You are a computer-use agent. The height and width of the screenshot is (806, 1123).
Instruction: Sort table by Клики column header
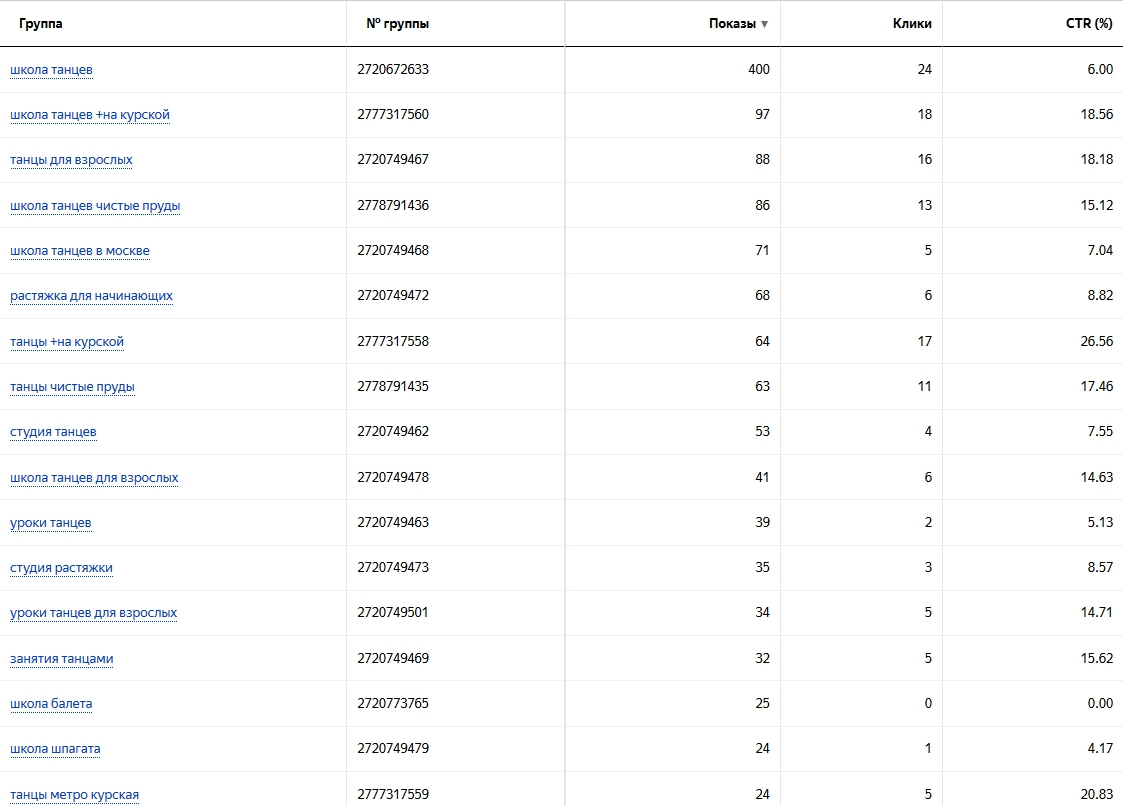point(912,24)
